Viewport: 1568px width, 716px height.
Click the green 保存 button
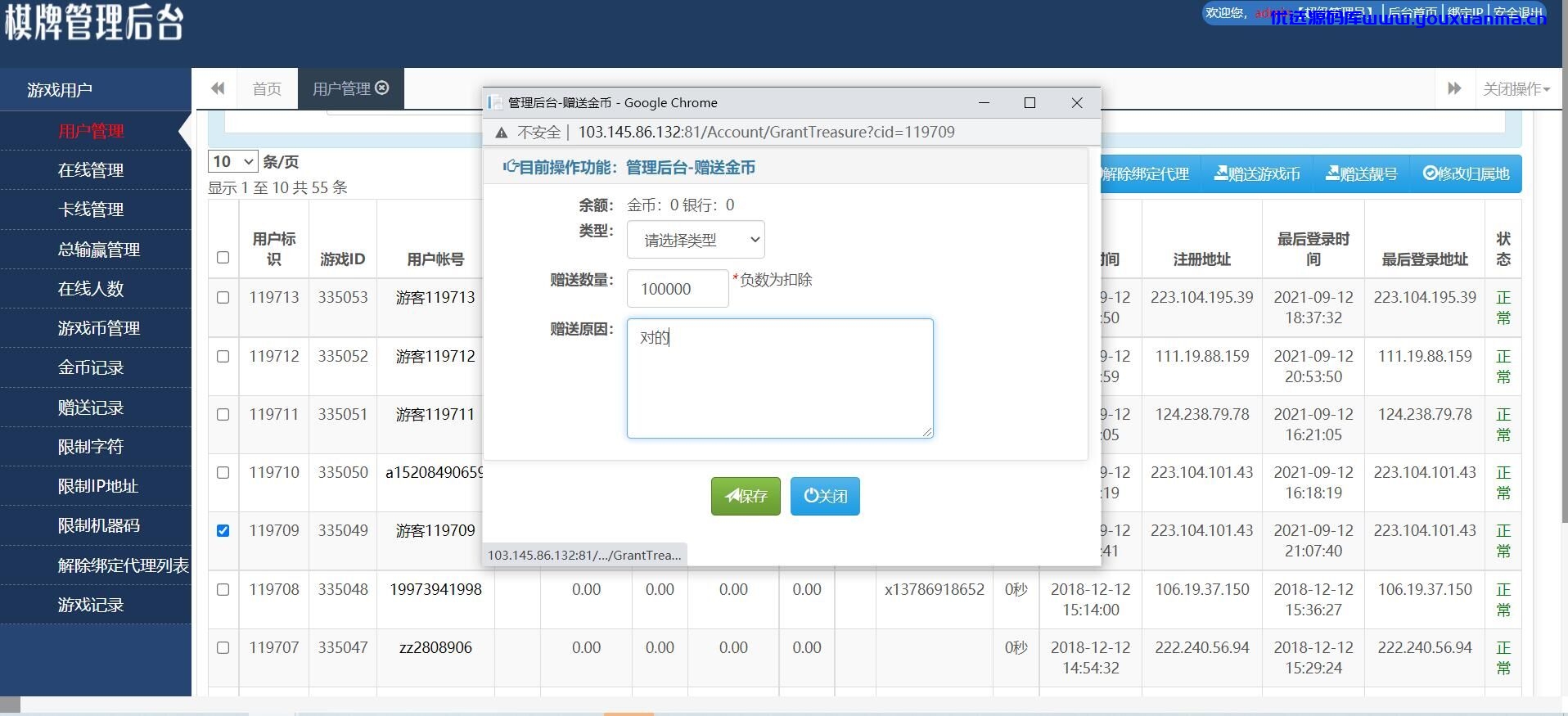click(746, 496)
